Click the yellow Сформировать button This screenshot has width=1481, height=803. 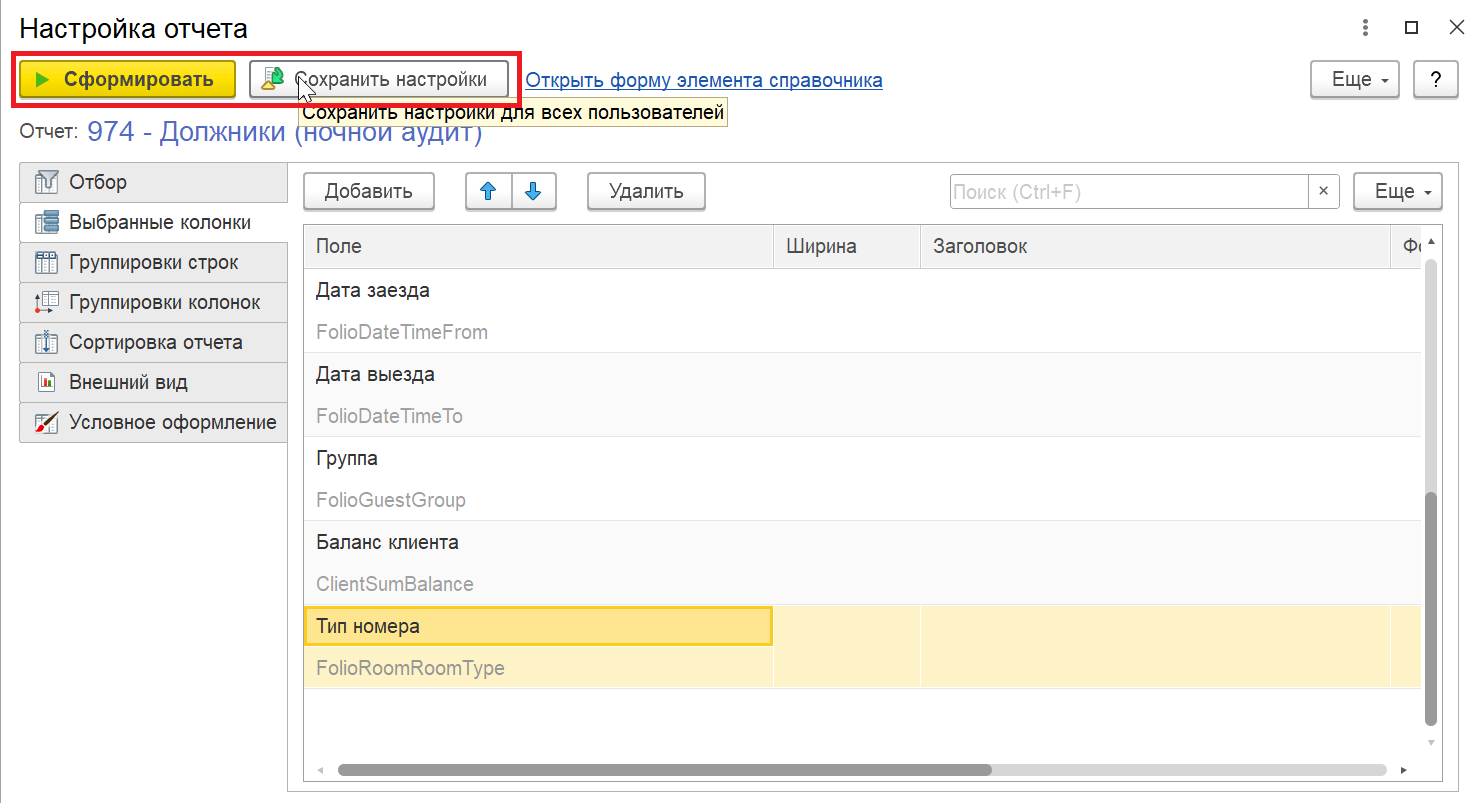[127, 80]
